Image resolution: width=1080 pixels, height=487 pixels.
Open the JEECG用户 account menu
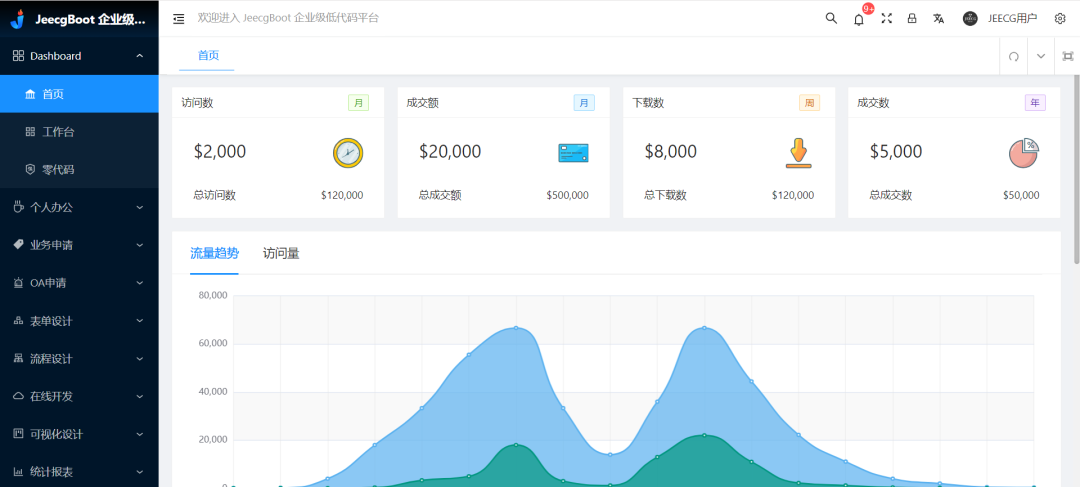click(1000, 18)
